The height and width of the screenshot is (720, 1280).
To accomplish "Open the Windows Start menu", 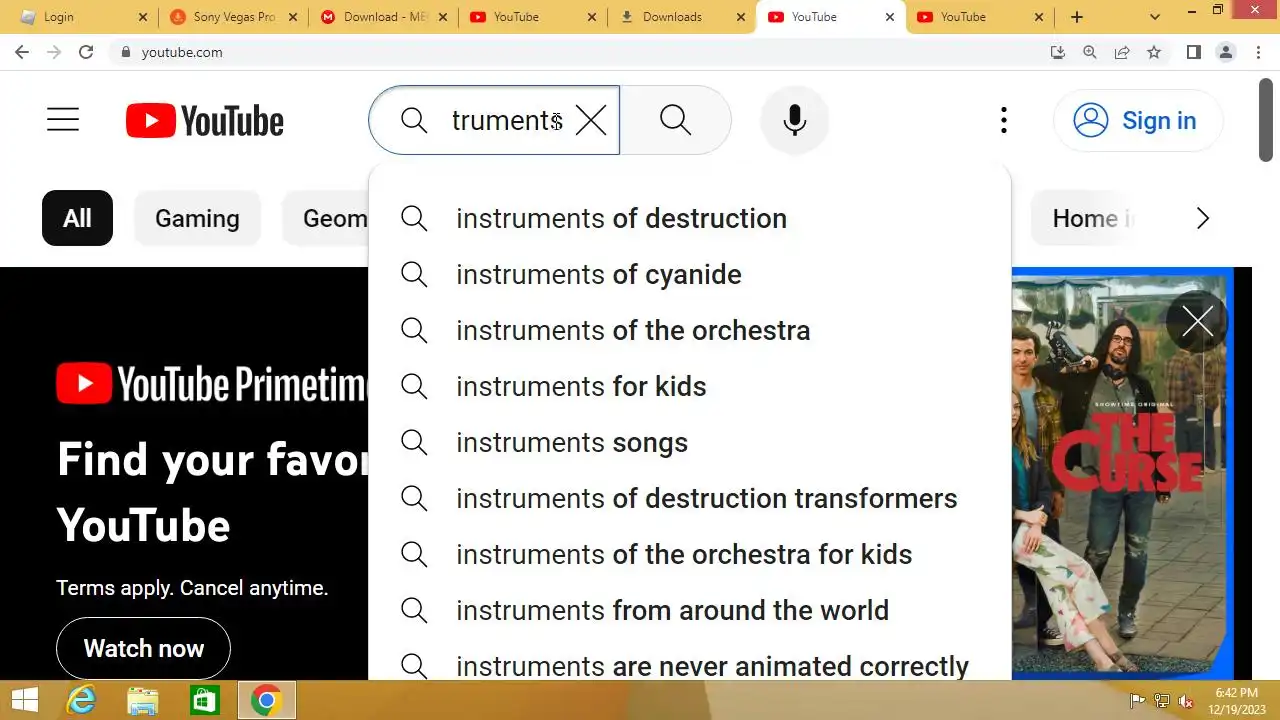I will tap(24, 700).
